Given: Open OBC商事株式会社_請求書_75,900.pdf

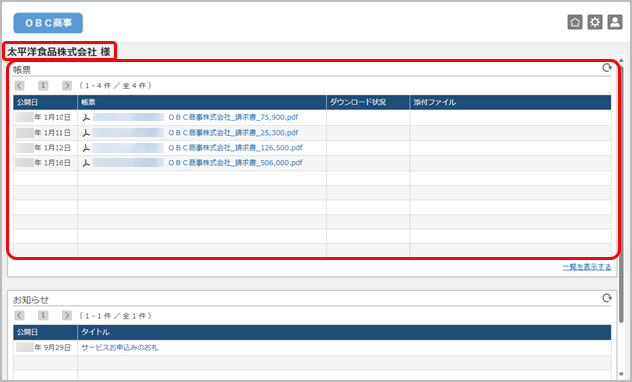Looking at the screenshot, I should tap(233, 117).
